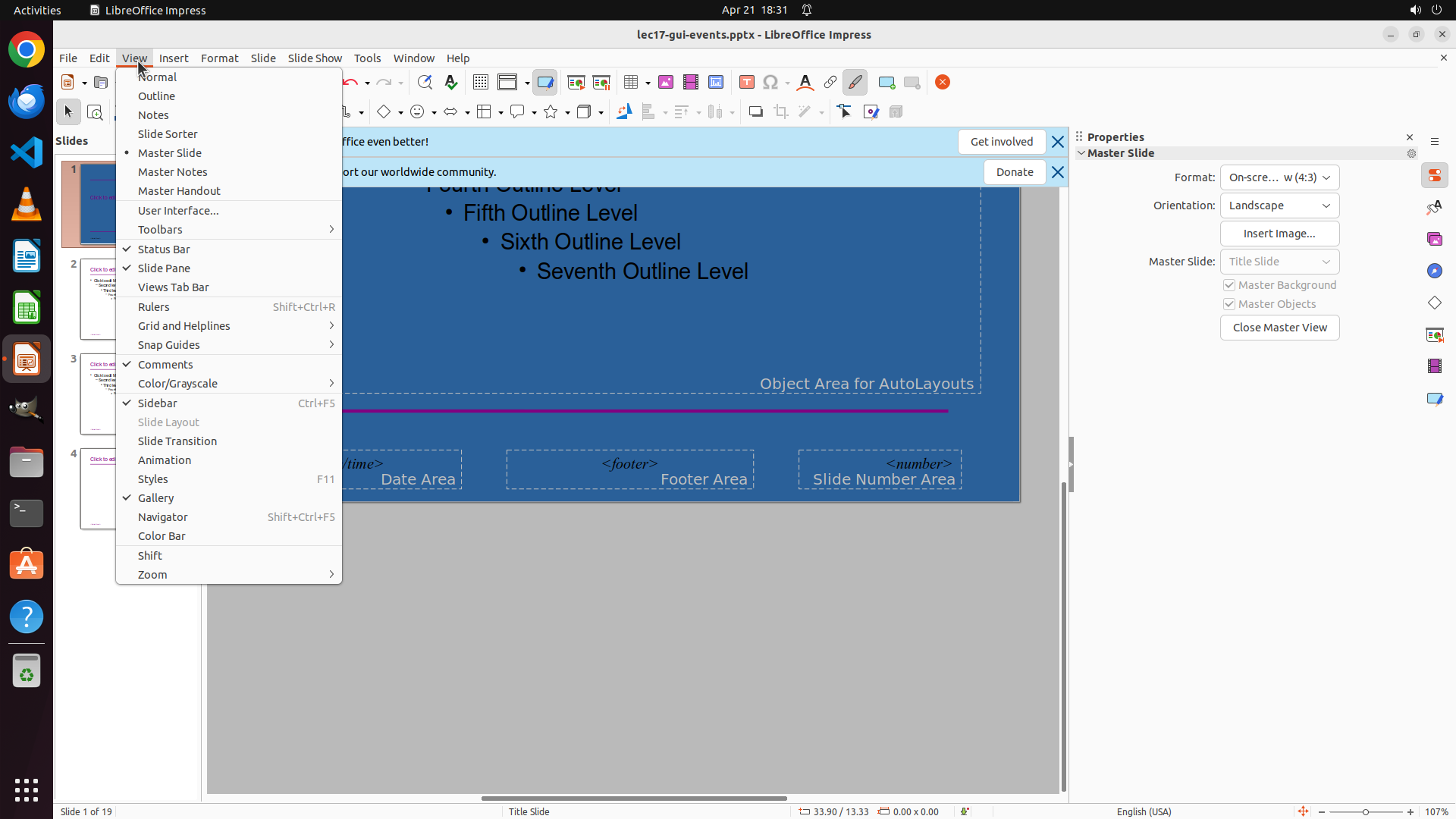Open the Slide Show menu
The width and height of the screenshot is (1456, 819).
[x=315, y=58]
